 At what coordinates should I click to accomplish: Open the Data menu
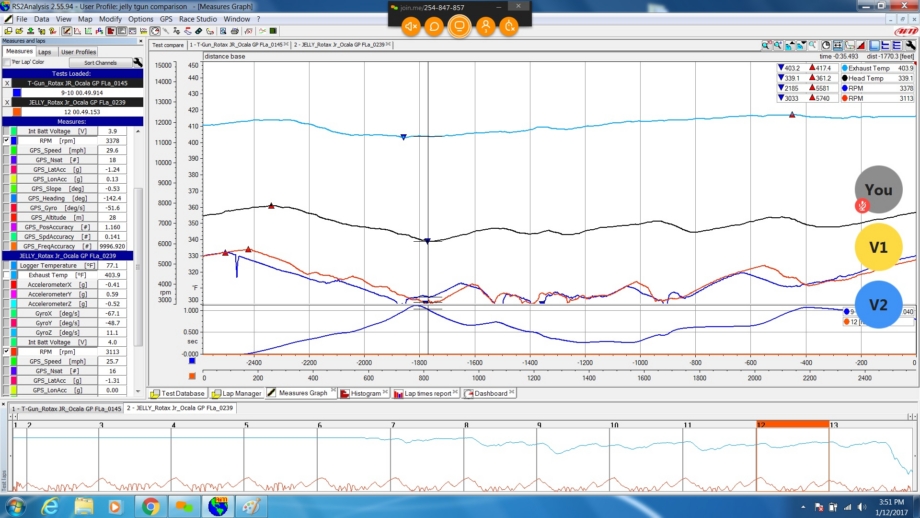coord(42,19)
